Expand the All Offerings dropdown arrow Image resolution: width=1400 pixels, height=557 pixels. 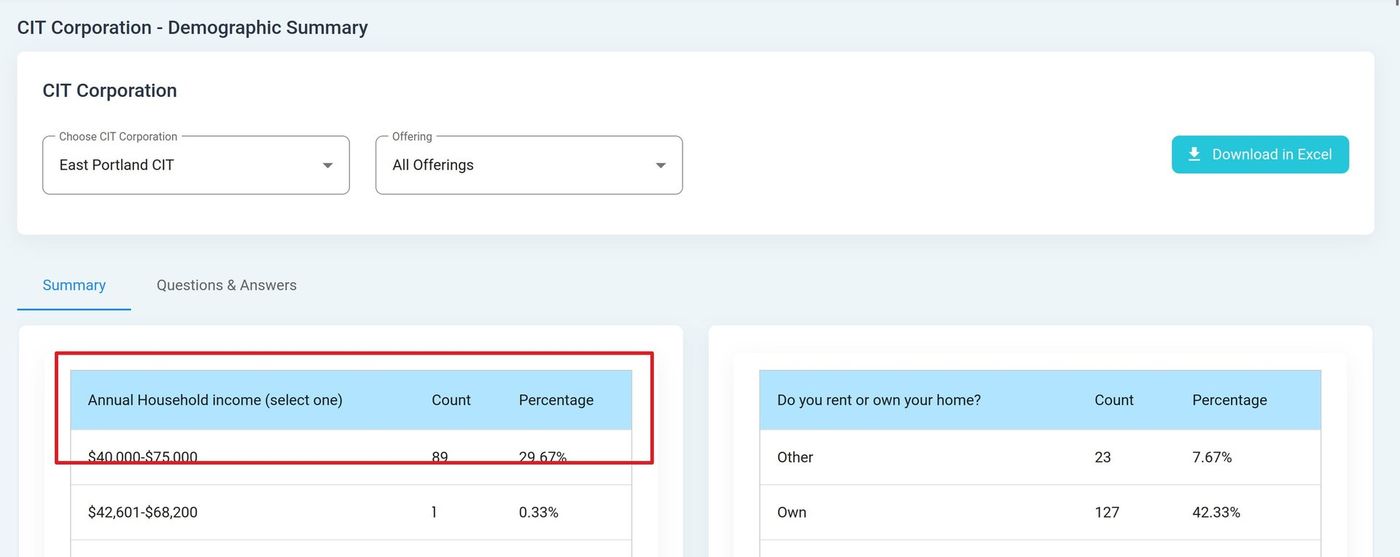click(660, 165)
